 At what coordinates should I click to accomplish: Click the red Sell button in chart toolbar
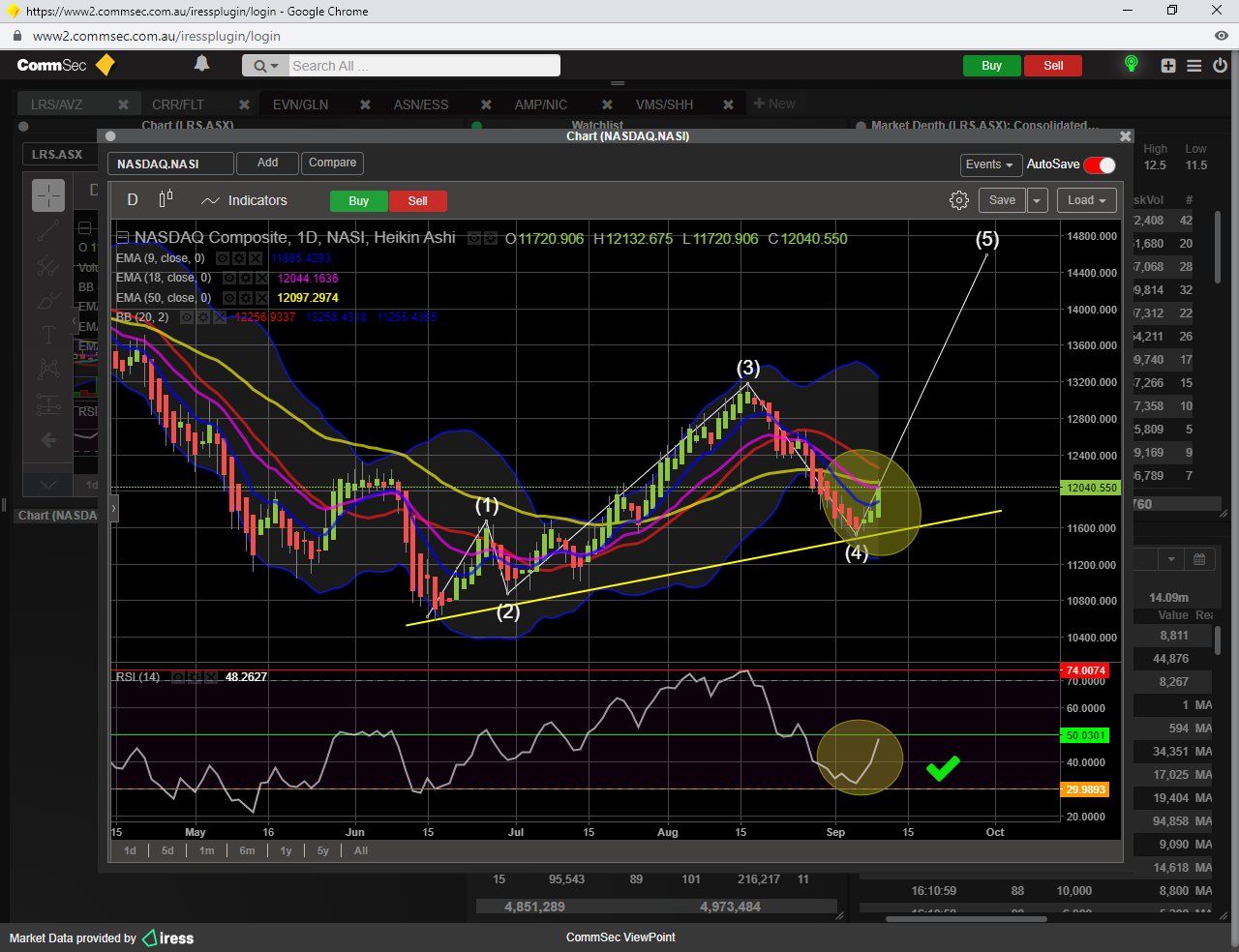(x=418, y=201)
